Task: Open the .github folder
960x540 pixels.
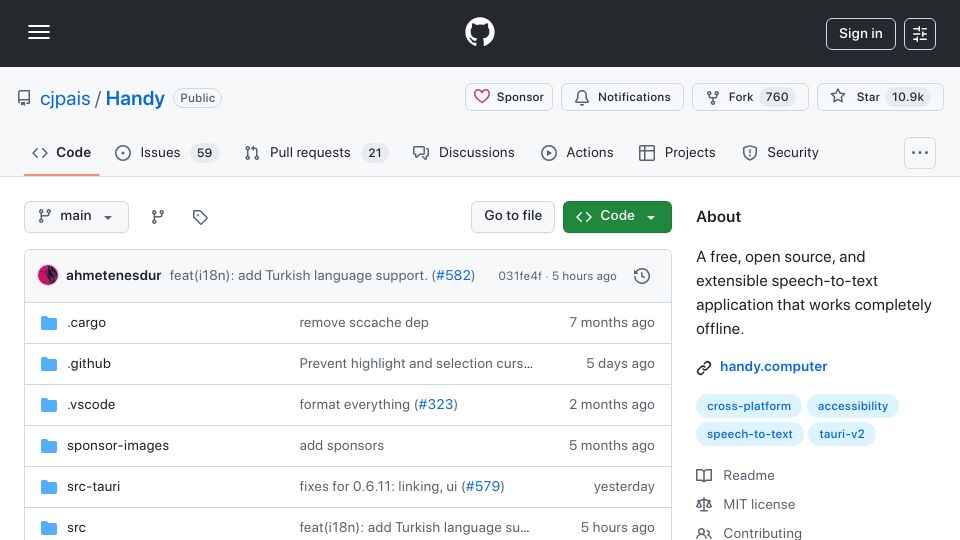Action: (x=89, y=364)
